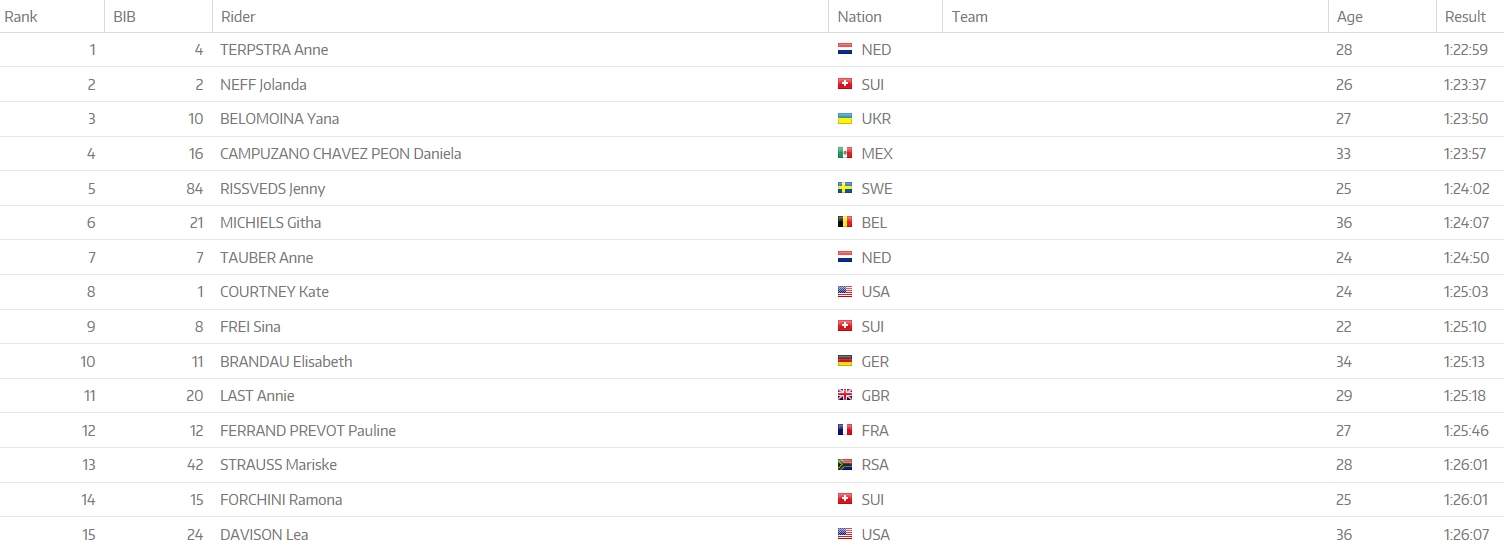Screen dimensions: 1504x551
Task: Click the Great Britain flag for LAST Annie
Action: [845, 396]
